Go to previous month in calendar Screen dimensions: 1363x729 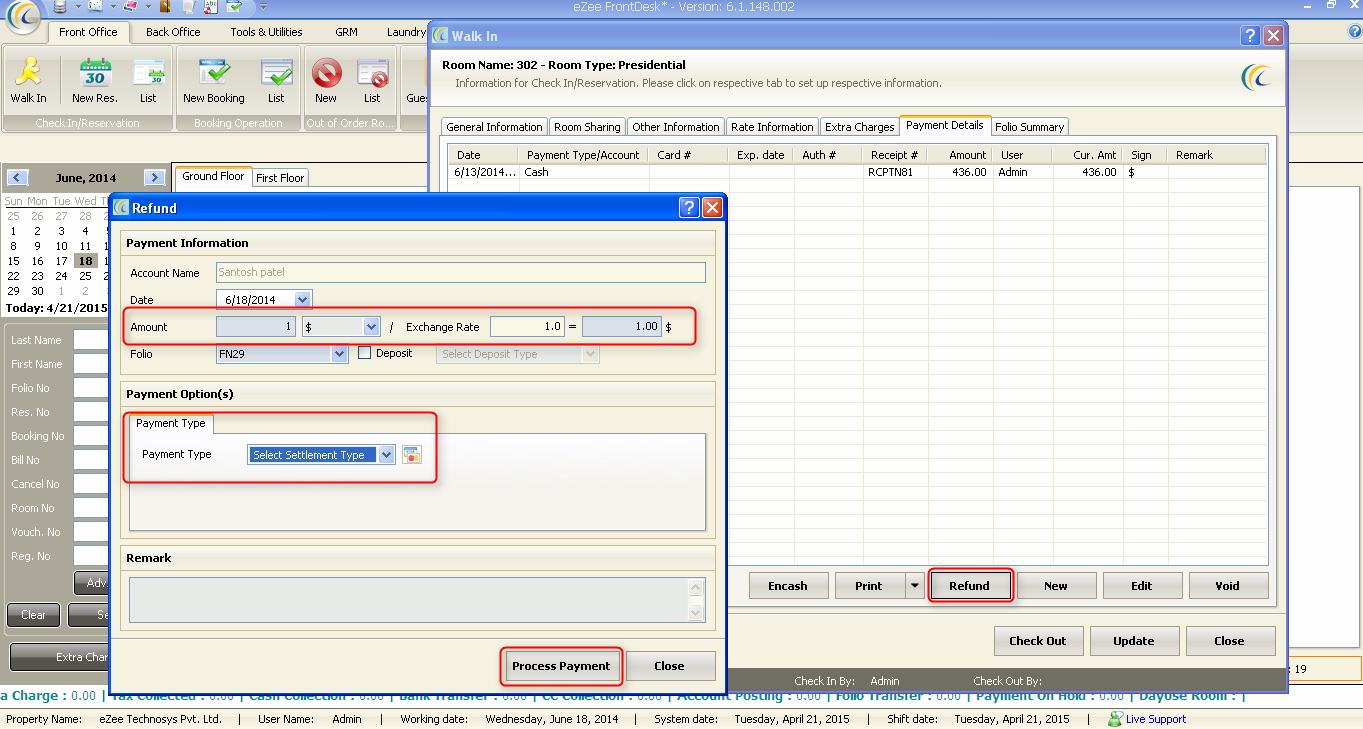click(x=17, y=178)
